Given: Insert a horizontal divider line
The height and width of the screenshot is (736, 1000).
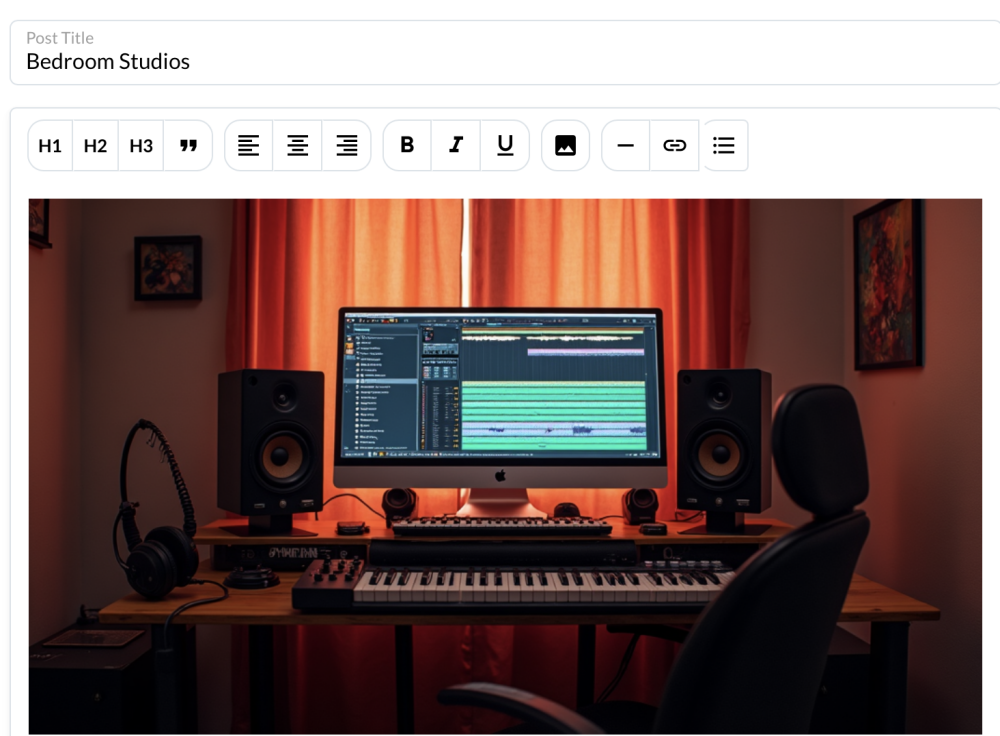Looking at the screenshot, I should tap(626, 146).
